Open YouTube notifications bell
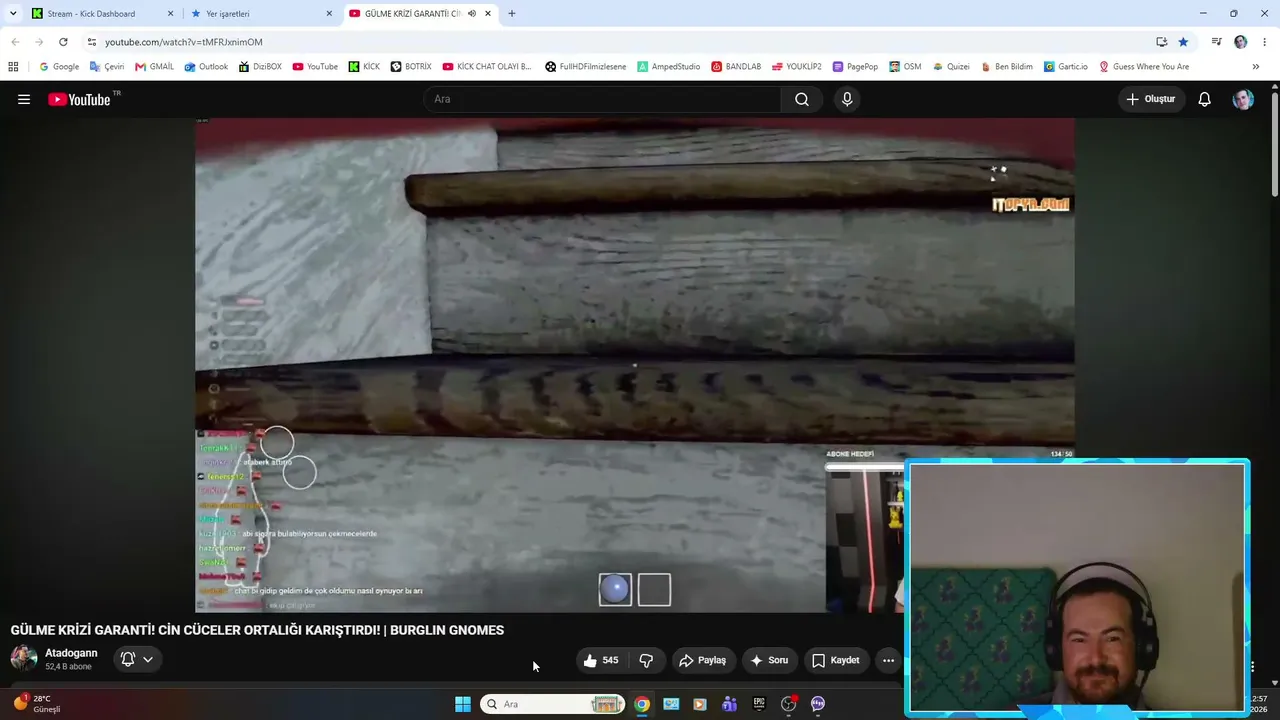Screen dimensions: 1280x720 tap(1205, 99)
